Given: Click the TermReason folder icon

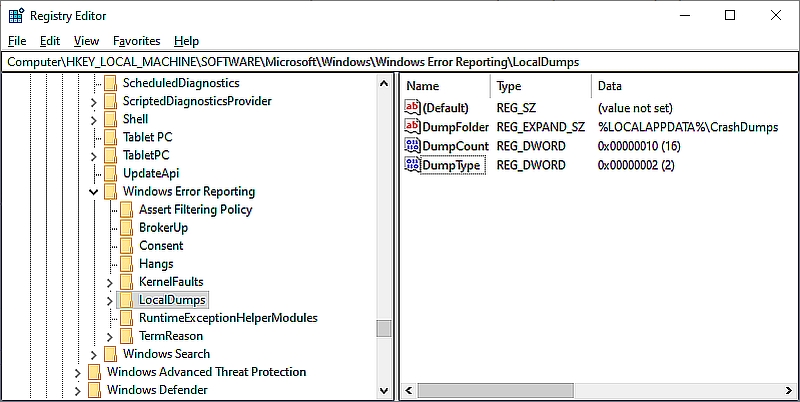Looking at the screenshot, I should click(127, 336).
